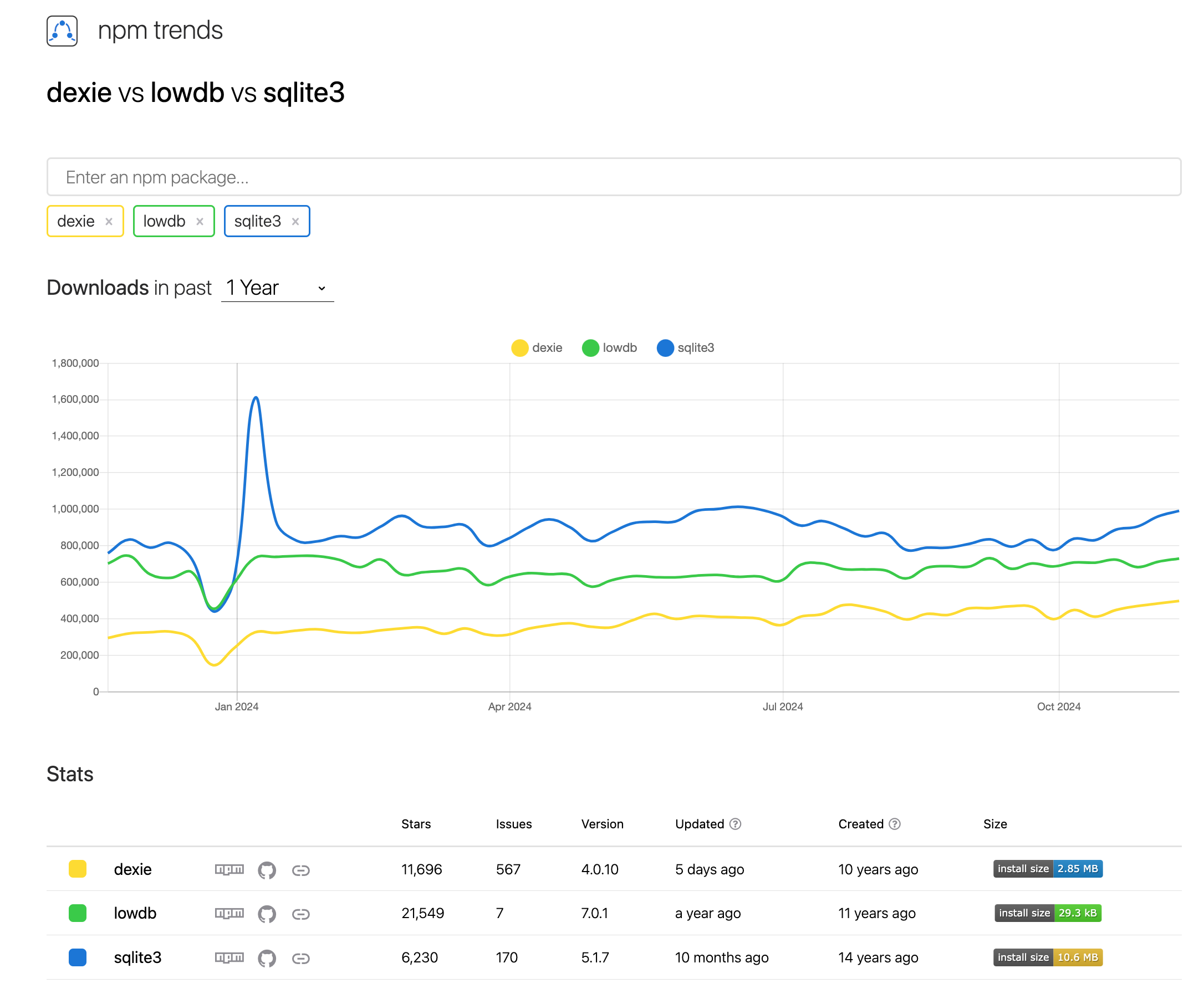Open dexie homepage link icon

click(x=300, y=870)
